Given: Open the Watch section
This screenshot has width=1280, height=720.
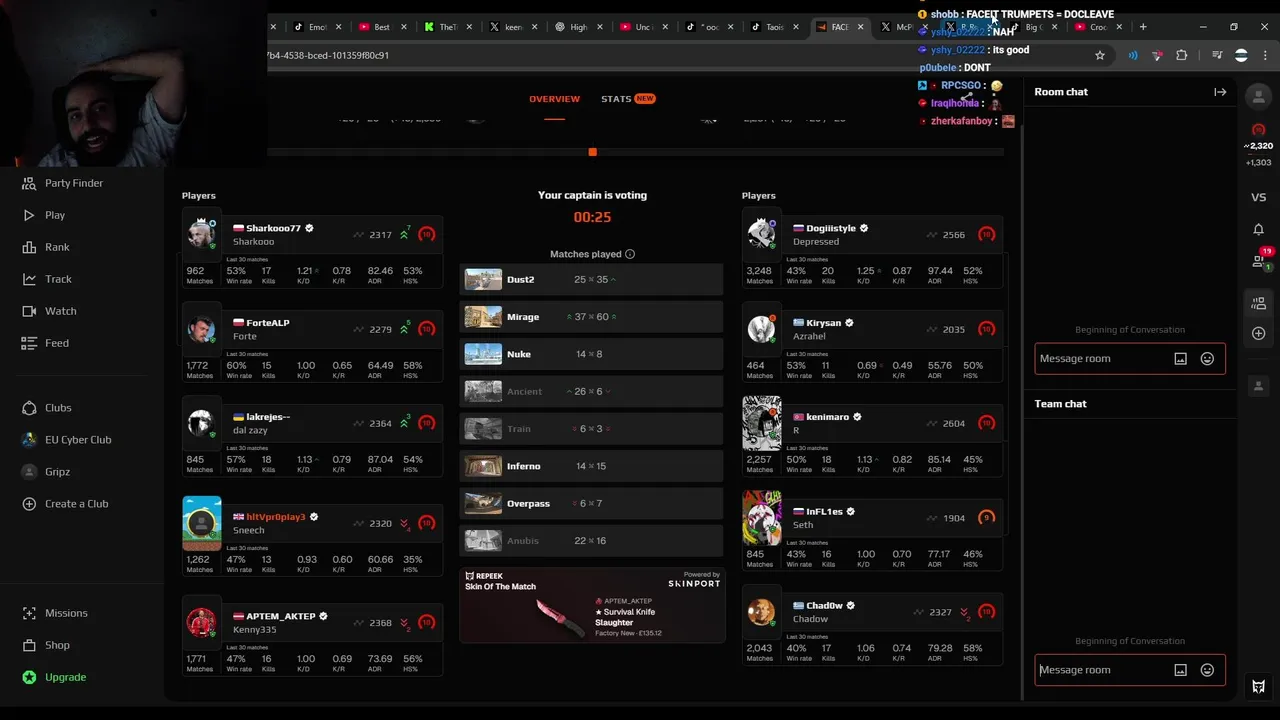Looking at the screenshot, I should click(60, 311).
